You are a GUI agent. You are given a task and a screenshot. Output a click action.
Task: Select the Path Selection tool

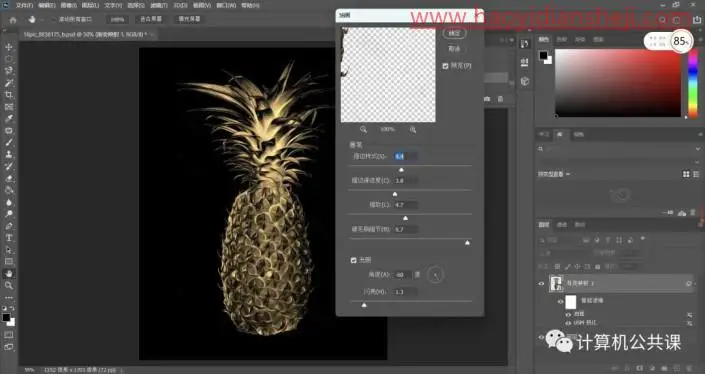coord(9,249)
